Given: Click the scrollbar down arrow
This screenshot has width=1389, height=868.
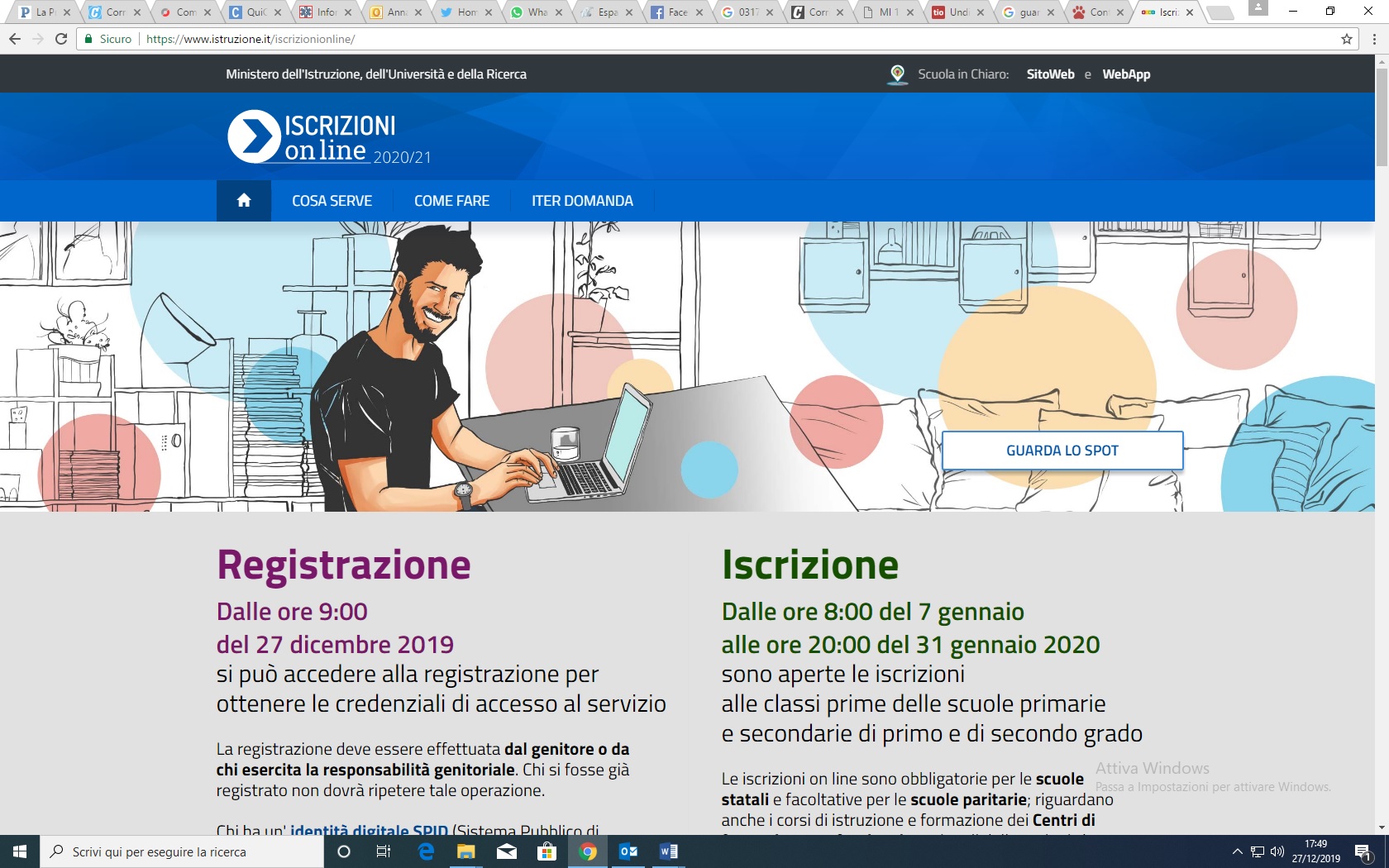Looking at the screenshot, I should click(1382, 827).
